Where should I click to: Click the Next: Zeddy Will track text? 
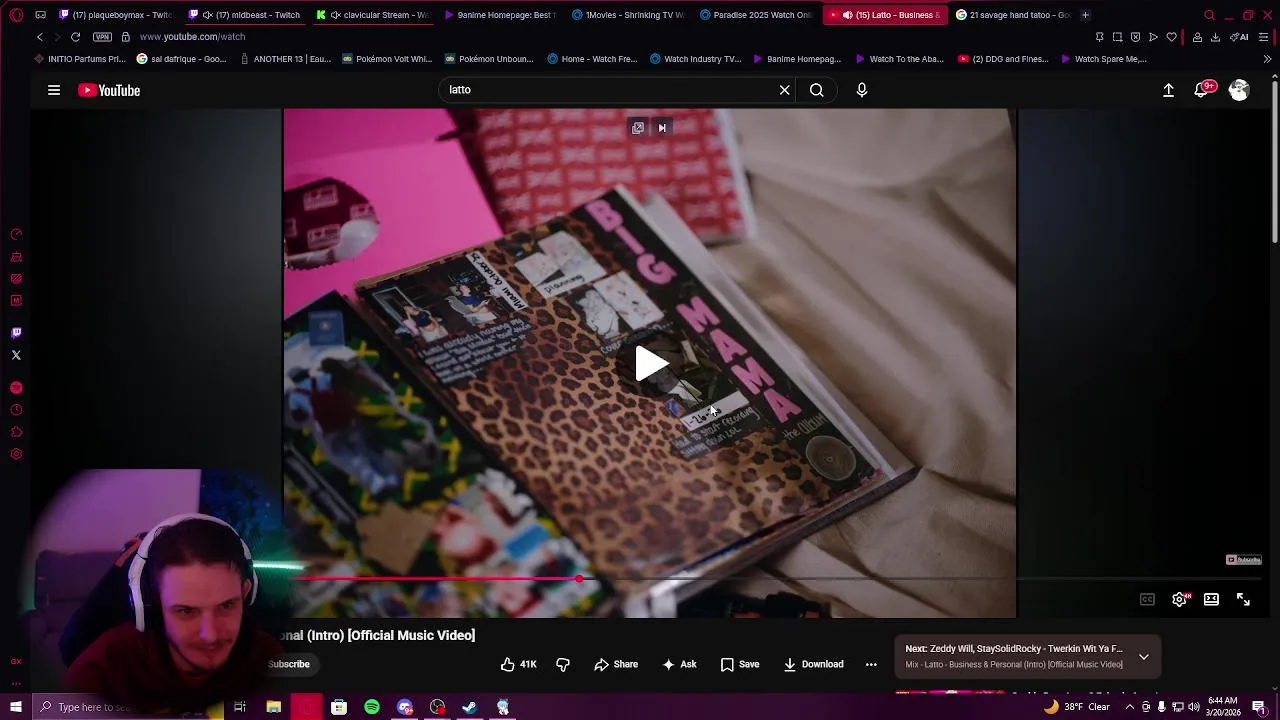(1014, 649)
